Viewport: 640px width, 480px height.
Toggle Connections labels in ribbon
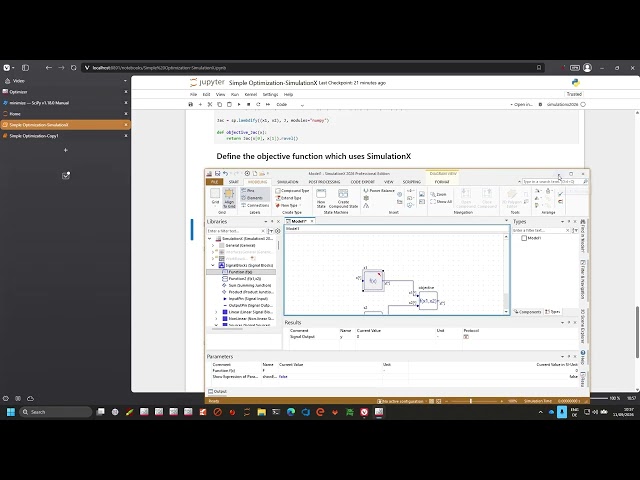pyautogui.click(x=255, y=205)
